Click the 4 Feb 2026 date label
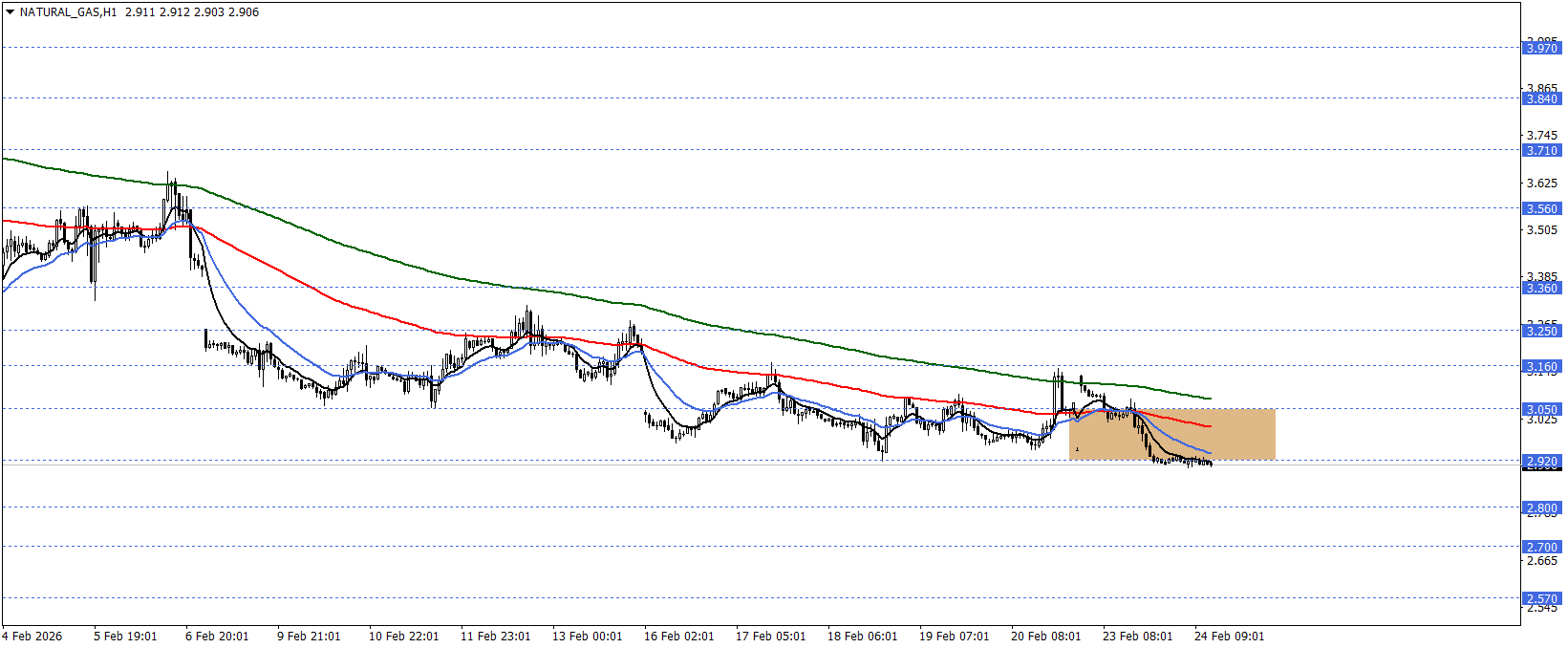Viewport: 1568px width, 648px height. click(32, 637)
